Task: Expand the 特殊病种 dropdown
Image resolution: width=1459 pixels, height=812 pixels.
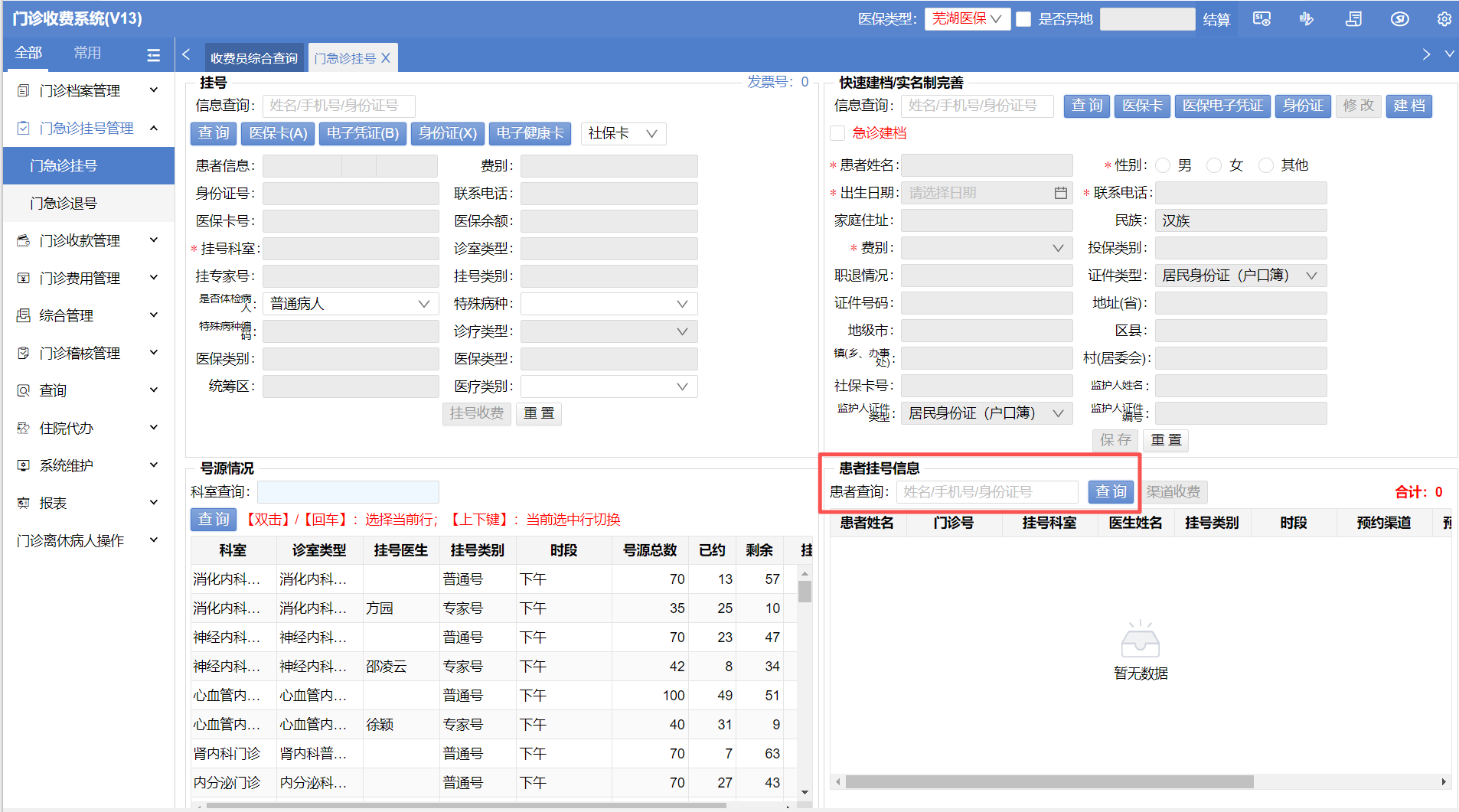Action: pyautogui.click(x=609, y=304)
